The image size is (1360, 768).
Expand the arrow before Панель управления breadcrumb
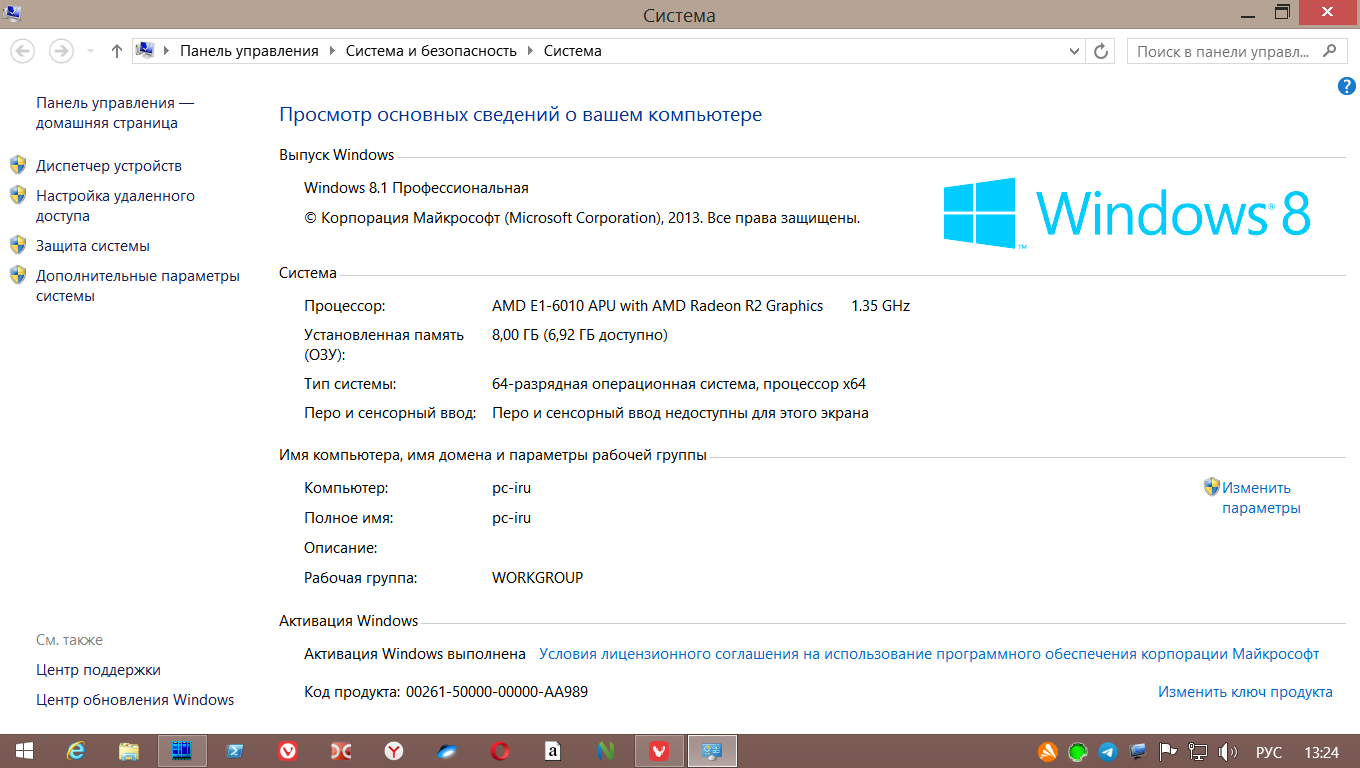pos(166,51)
